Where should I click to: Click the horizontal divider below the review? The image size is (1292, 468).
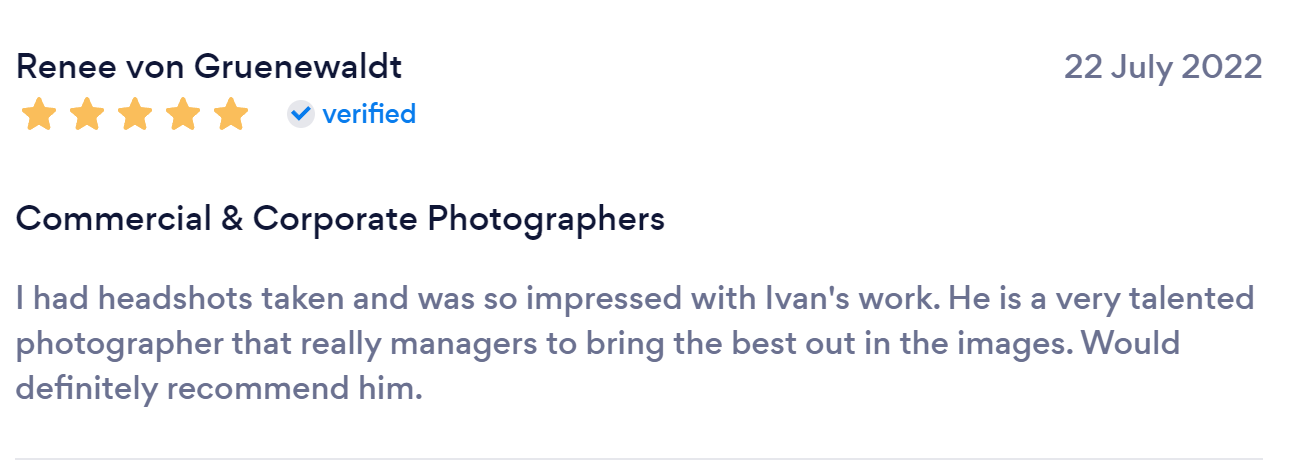pos(639,459)
